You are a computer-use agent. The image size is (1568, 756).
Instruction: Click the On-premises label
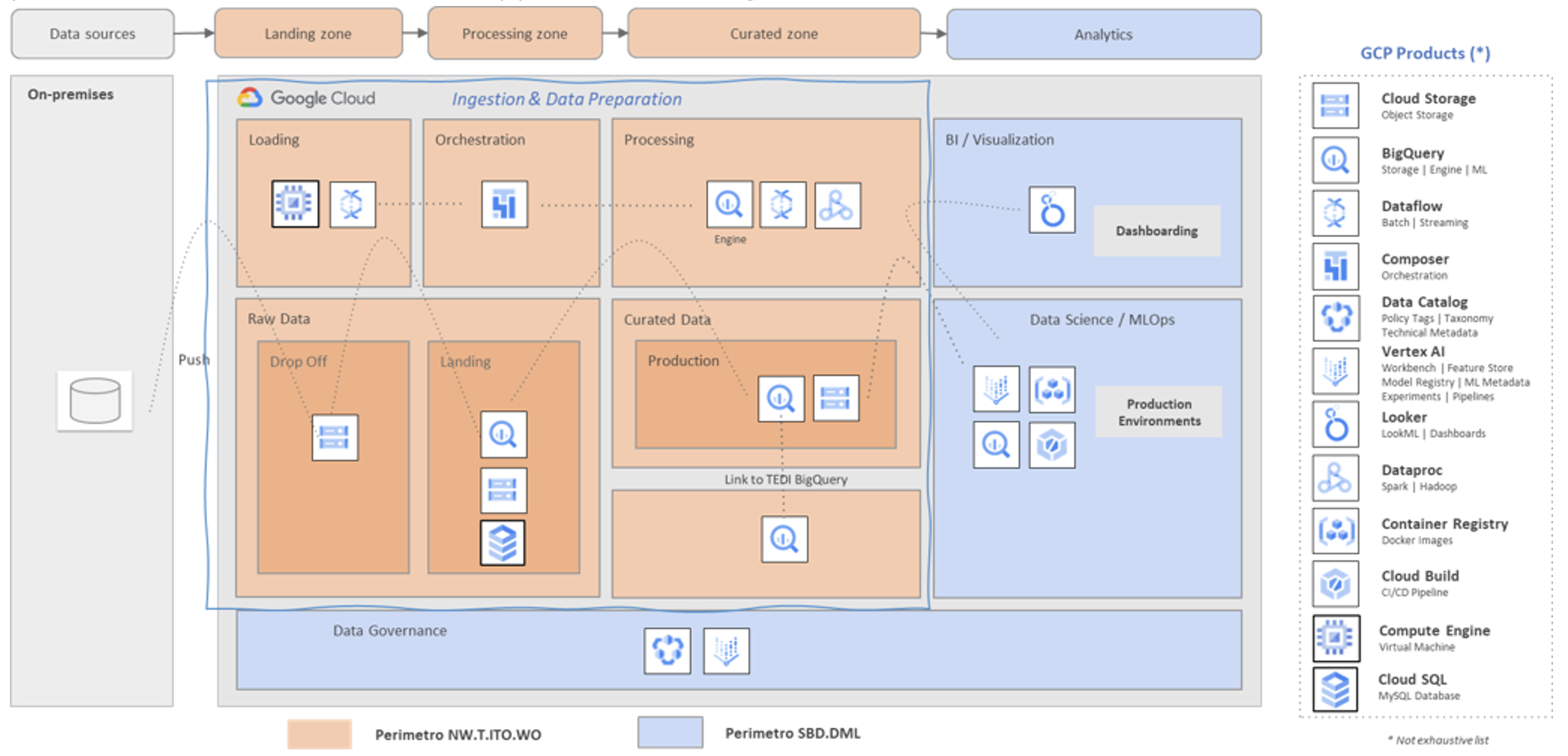(x=70, y=94)
